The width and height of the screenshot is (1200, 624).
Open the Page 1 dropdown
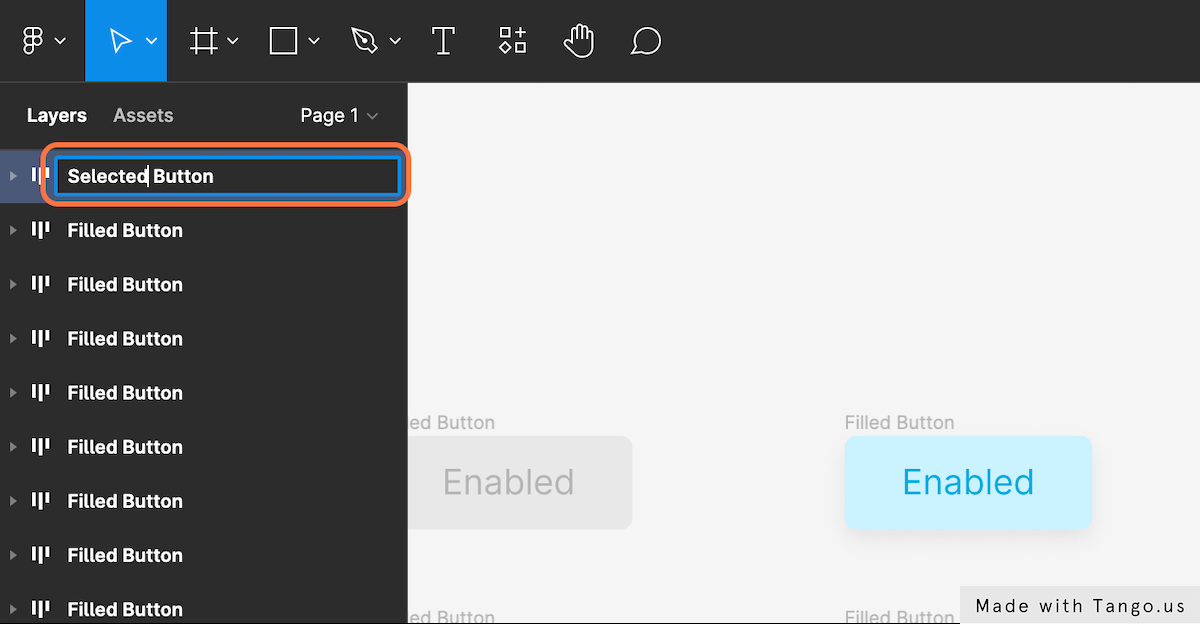[340, 116]
